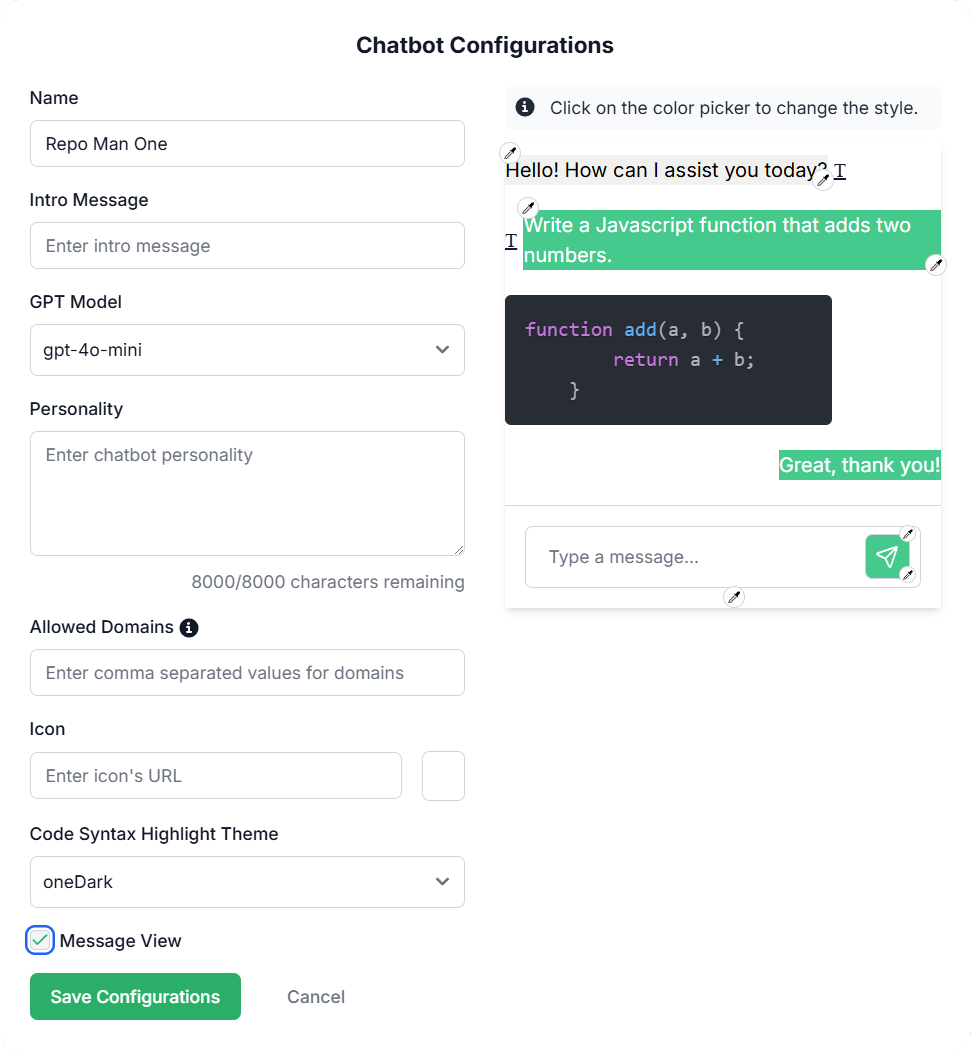Click the Cancel button
The height and width of the screenshot is (1051, 971).
(x=316, y=996)
